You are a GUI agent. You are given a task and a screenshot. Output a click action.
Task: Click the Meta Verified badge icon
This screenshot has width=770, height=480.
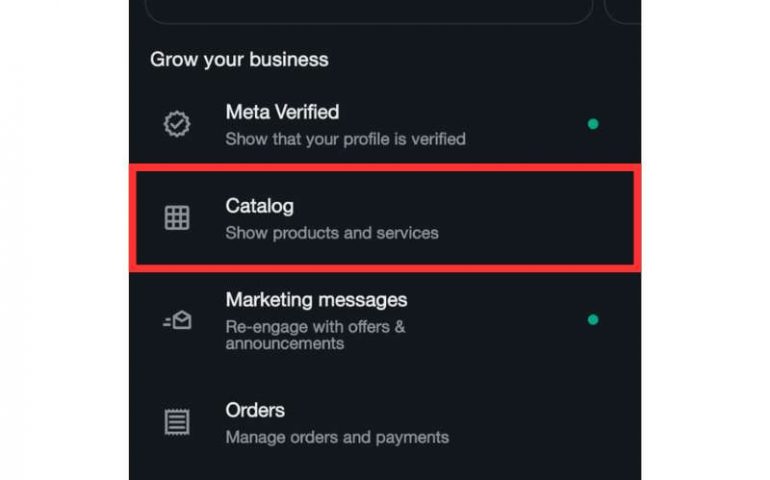(x=177, y=124)
